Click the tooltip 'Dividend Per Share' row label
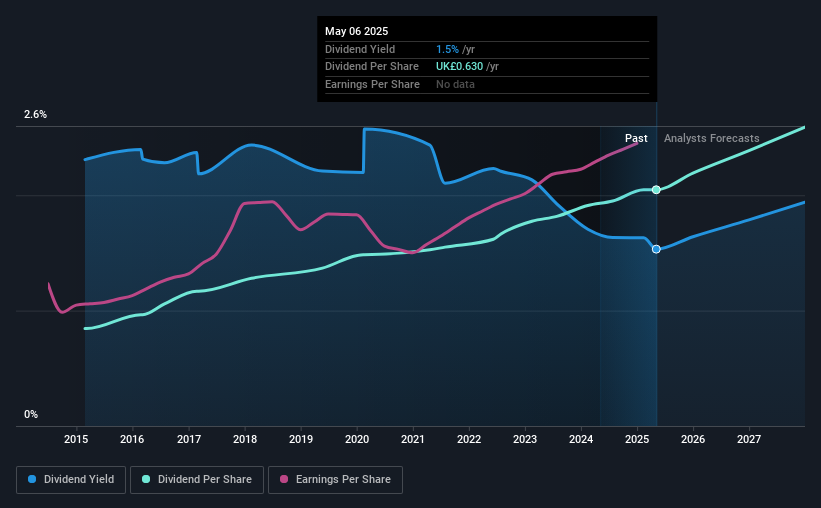Viewport: 821px width, 508px height. (x=372, y=67)
